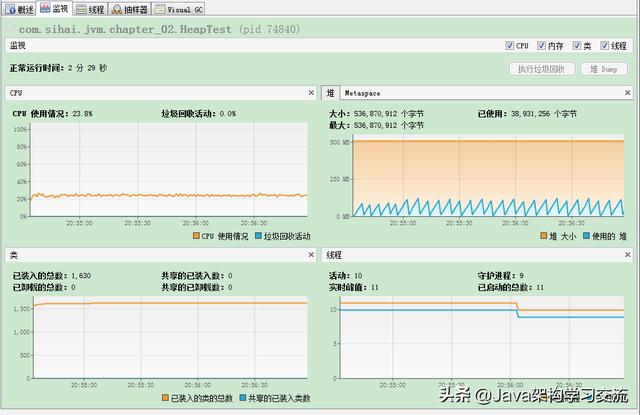Screen dimensions: 640x415
Task: Select the 堆 heap sub-tab
Action: 331,93
